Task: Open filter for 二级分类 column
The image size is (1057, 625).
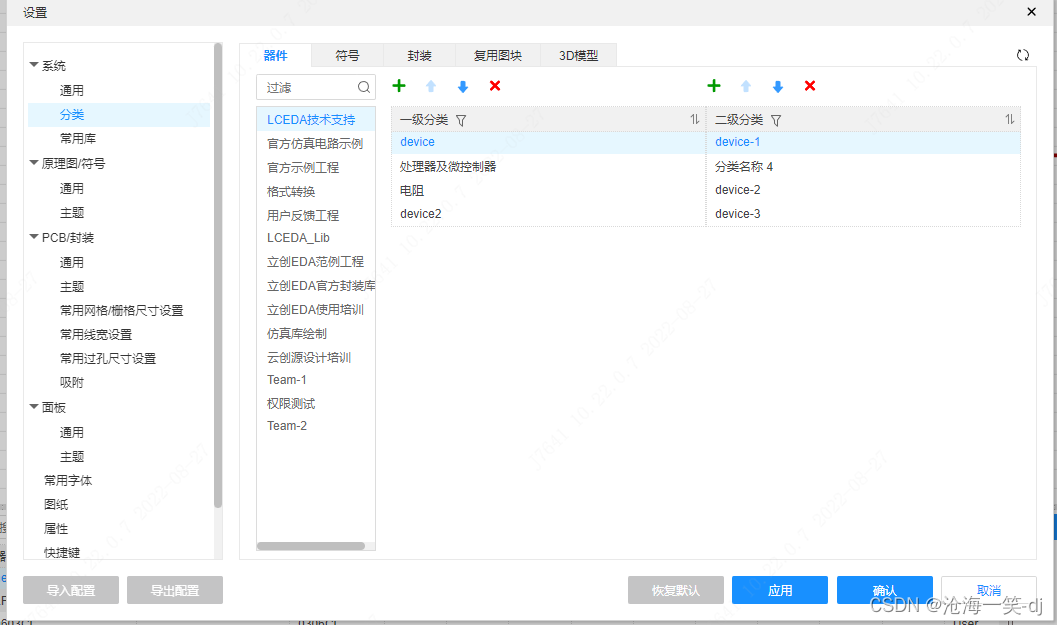Action: pos(776,120)
